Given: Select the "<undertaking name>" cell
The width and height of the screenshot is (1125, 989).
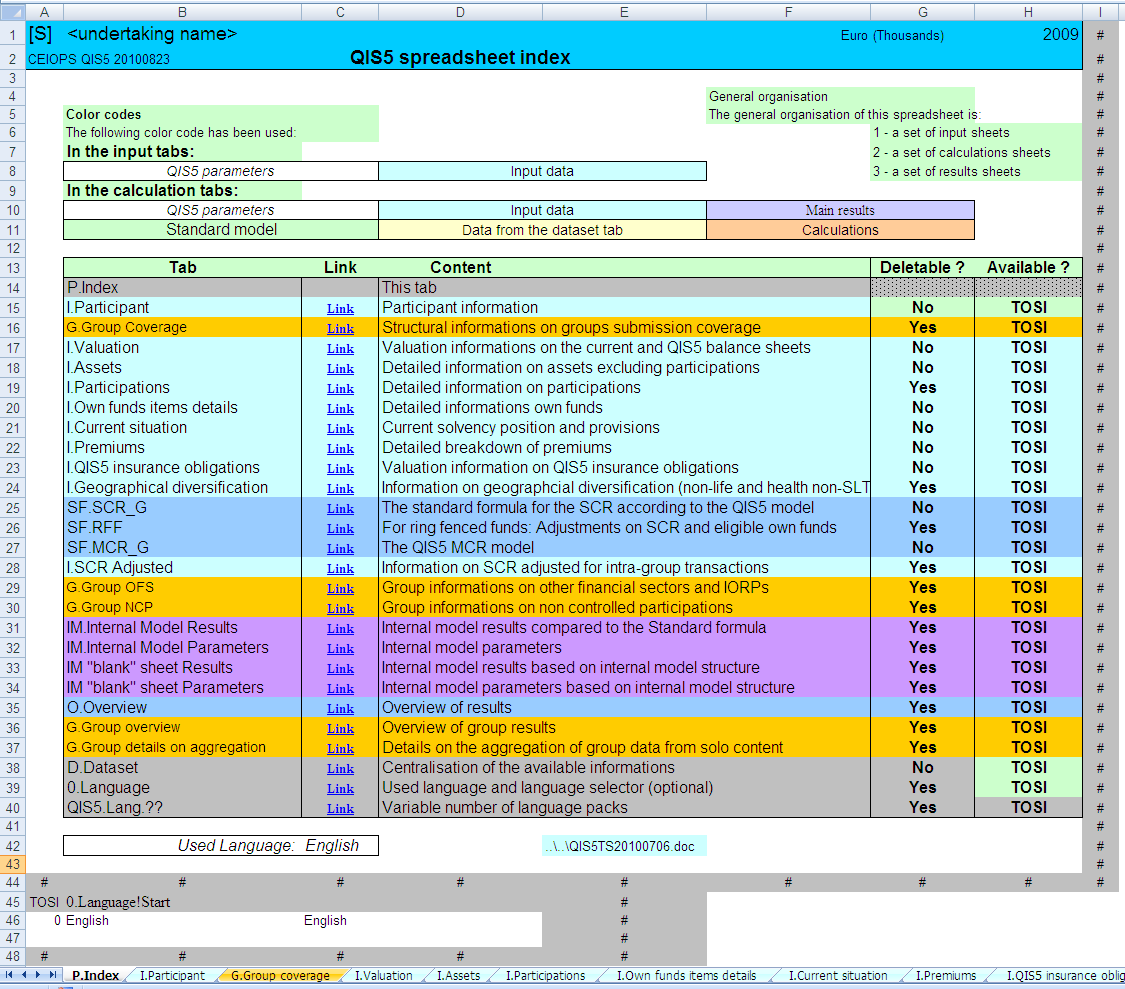Looking at the screenshot, I should (x=152, y=34).
